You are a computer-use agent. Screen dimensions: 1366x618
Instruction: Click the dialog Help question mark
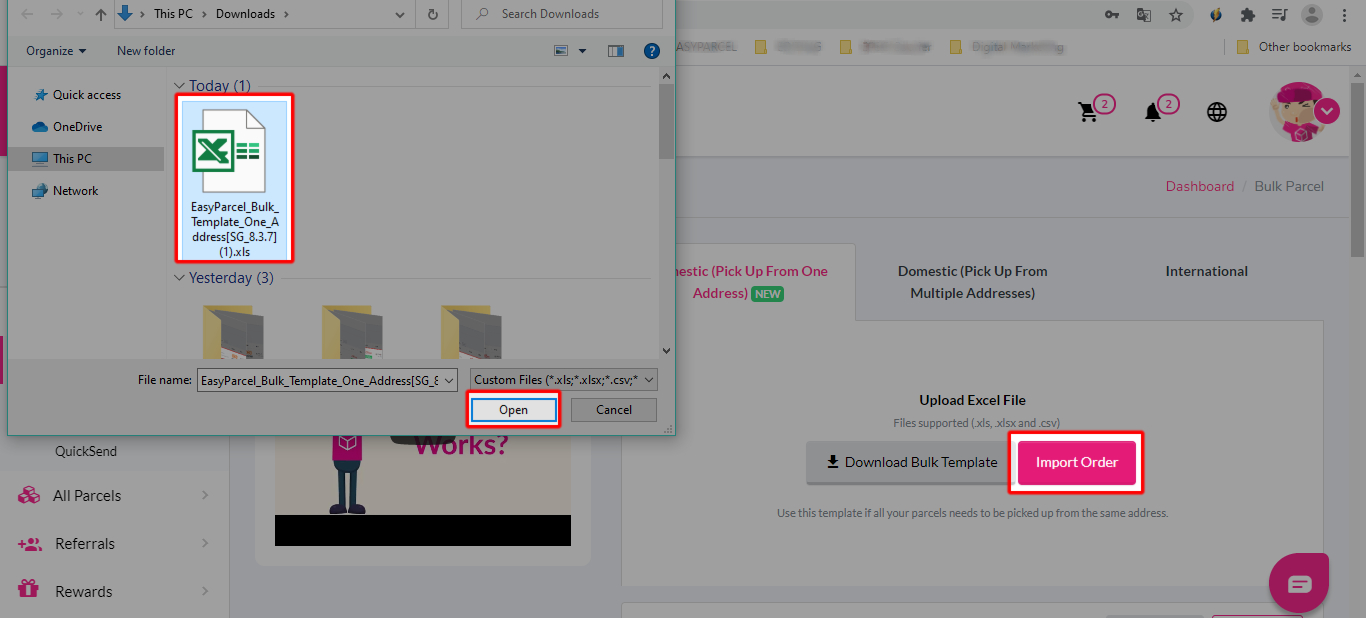(651, 50)
